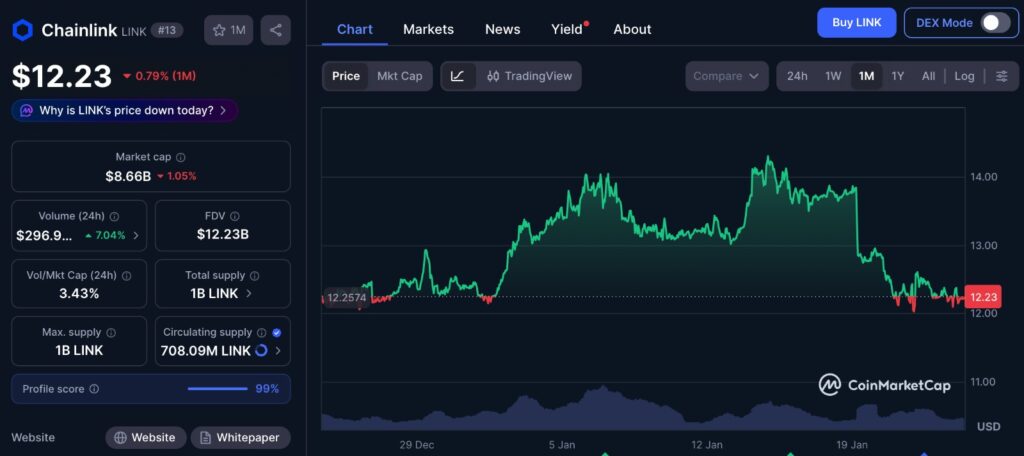Viewport: 1024px width, 456px height.
Task: Open chart settings sliders icon
Action: (x=1002, y=76)
